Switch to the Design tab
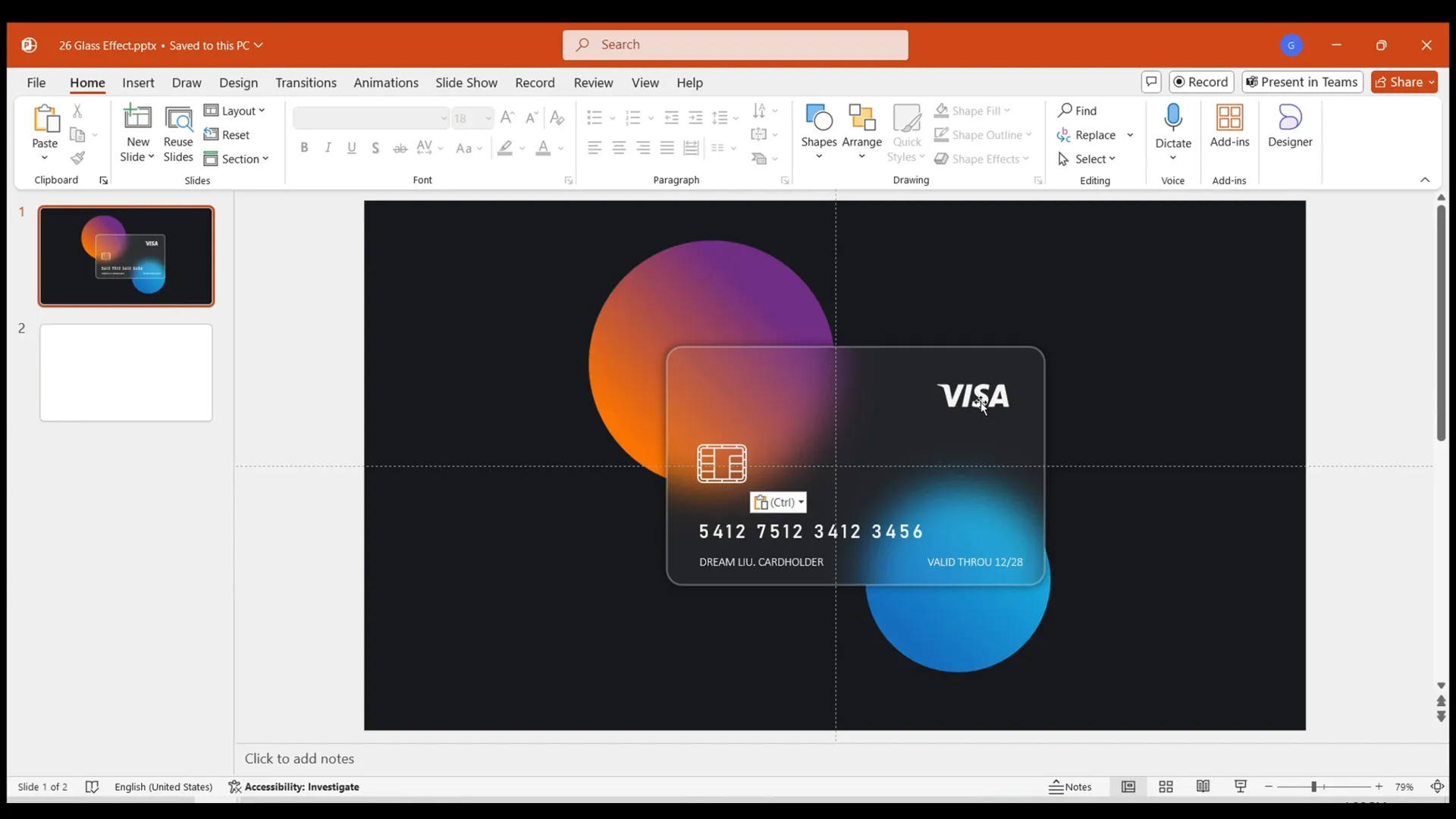1456x819 pixels. (x=238, y=83)
